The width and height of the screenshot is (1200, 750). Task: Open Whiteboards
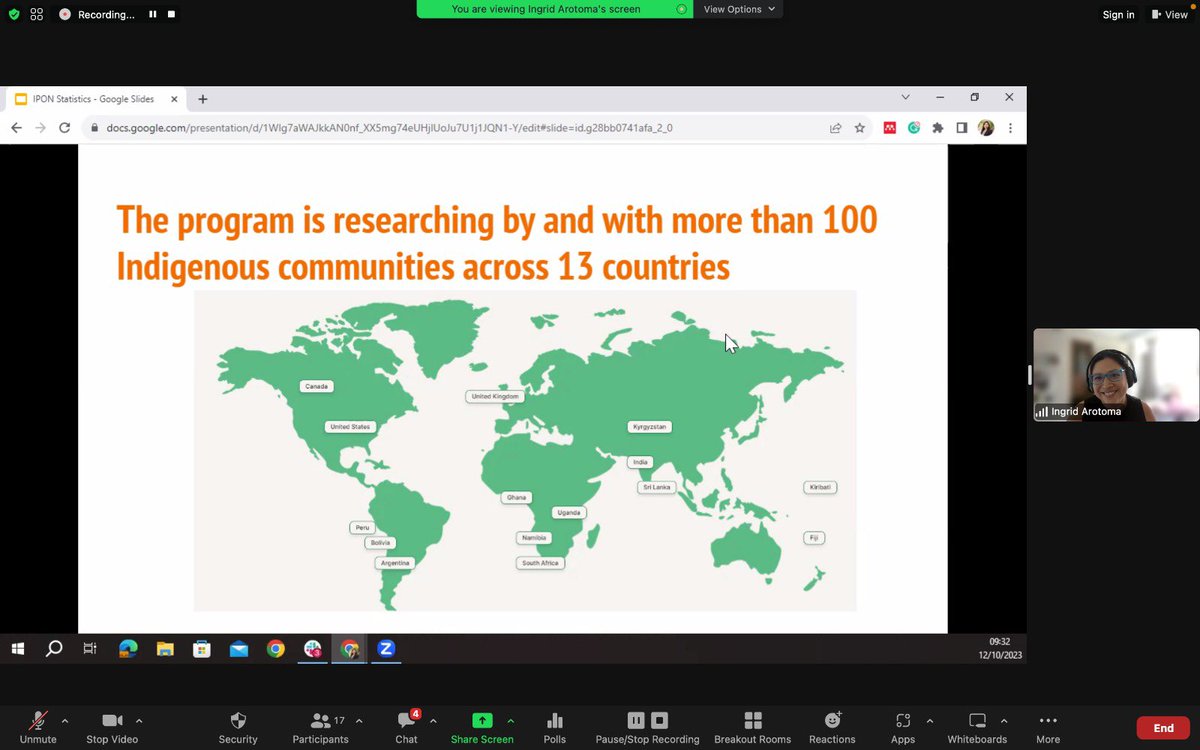pos(977,728)
